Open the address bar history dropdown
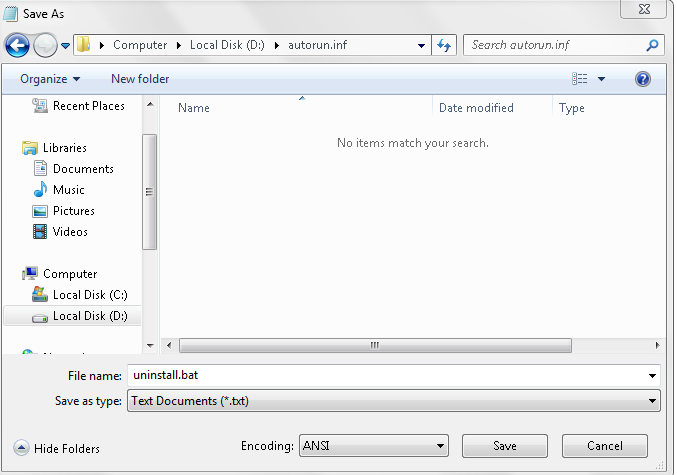The height and width of the screenshot is (475, 677). tap(421, 45)
